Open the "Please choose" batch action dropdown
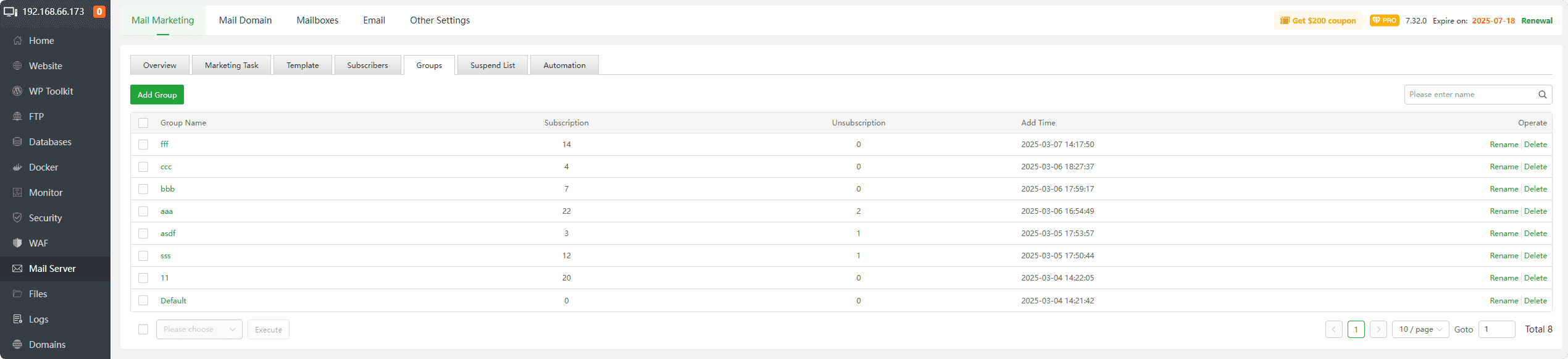This screenshot has width=1568, height=359. coord(199,329)
